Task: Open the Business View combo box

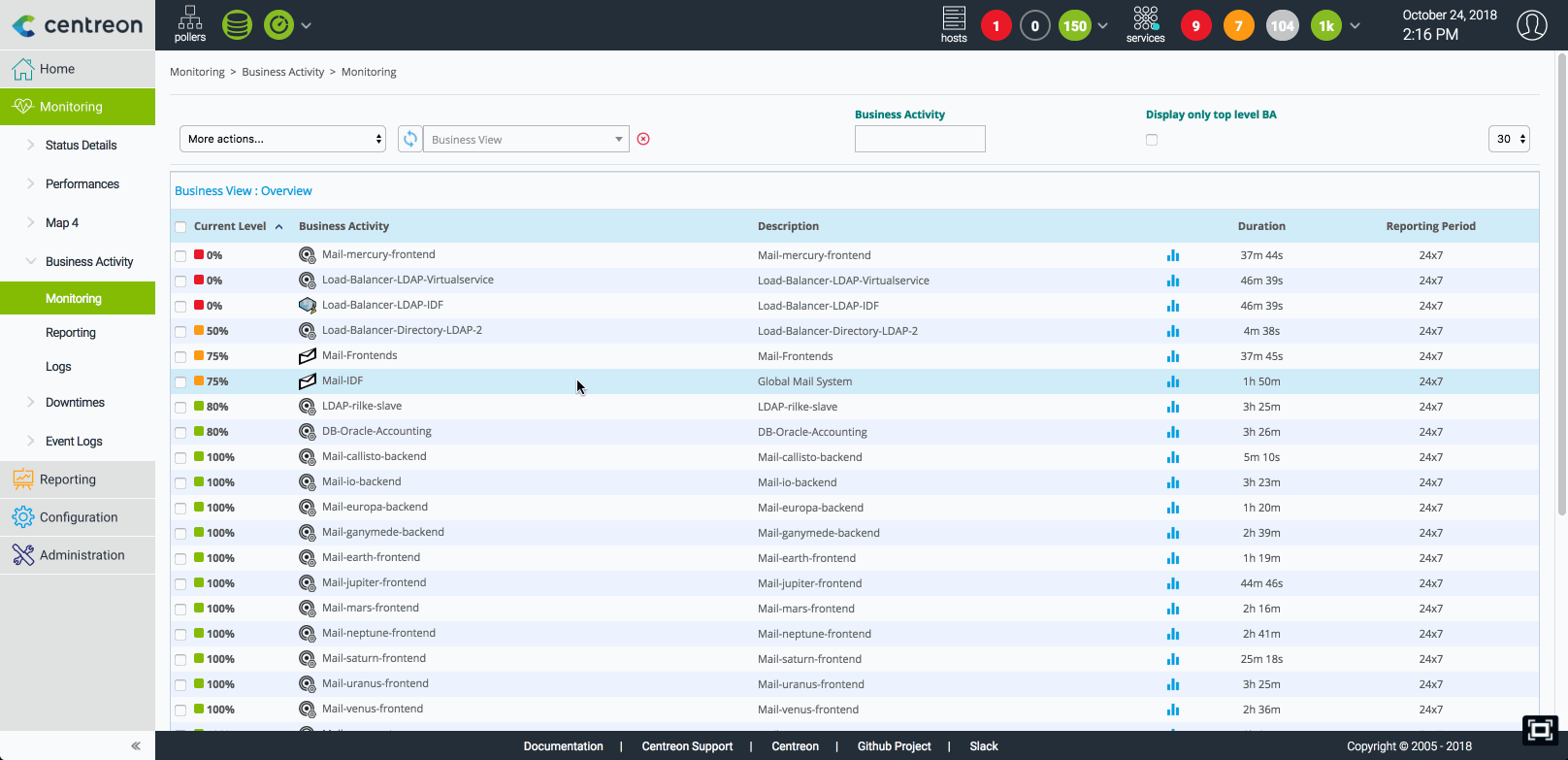Action: 526,139
